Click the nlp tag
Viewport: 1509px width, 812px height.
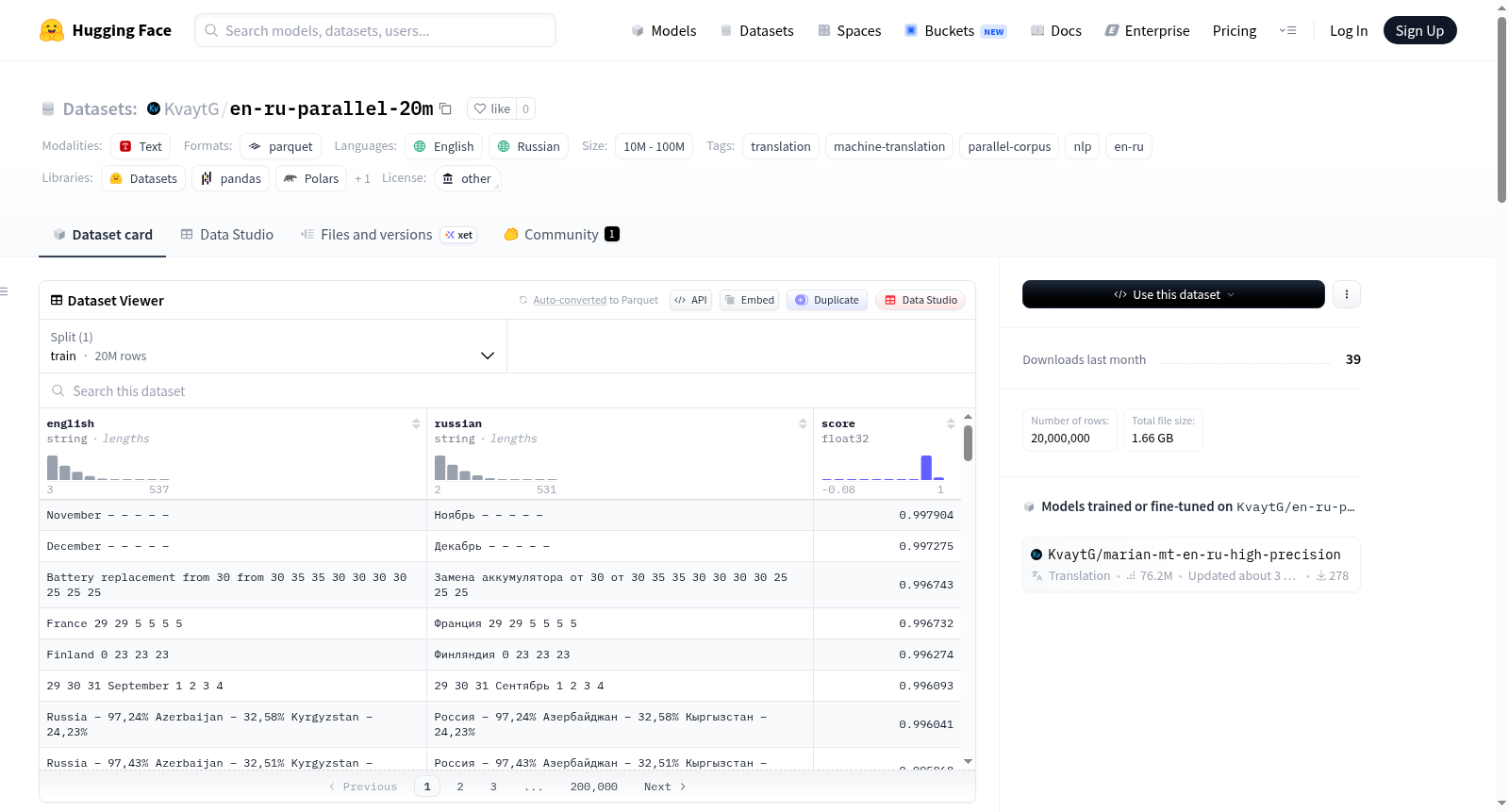click(x=1083, y=146)
